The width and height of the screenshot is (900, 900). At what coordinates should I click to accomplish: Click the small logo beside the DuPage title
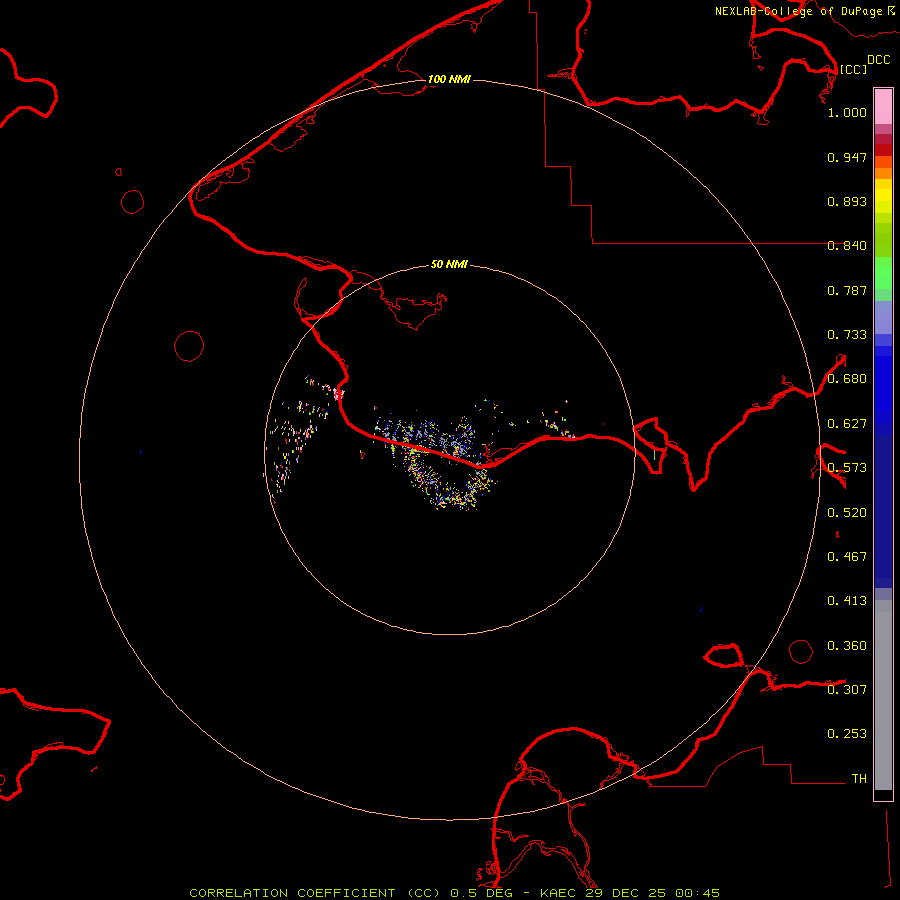tap(891, 11)
